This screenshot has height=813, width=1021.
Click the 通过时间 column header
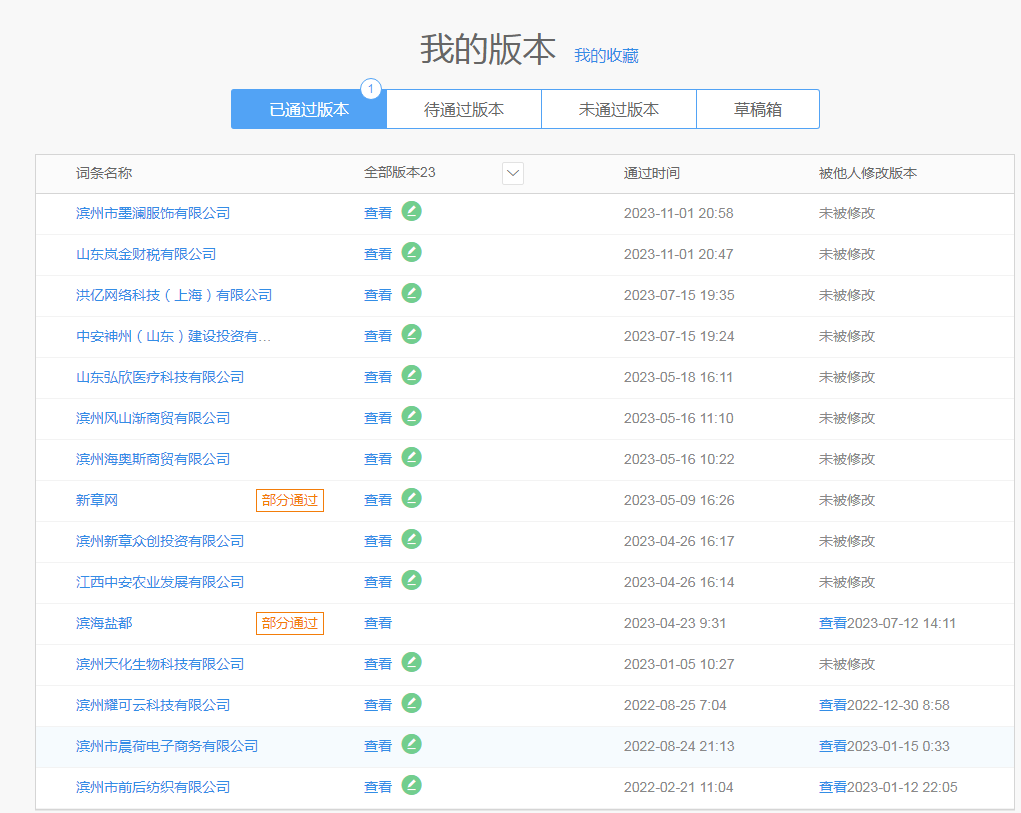652,173
